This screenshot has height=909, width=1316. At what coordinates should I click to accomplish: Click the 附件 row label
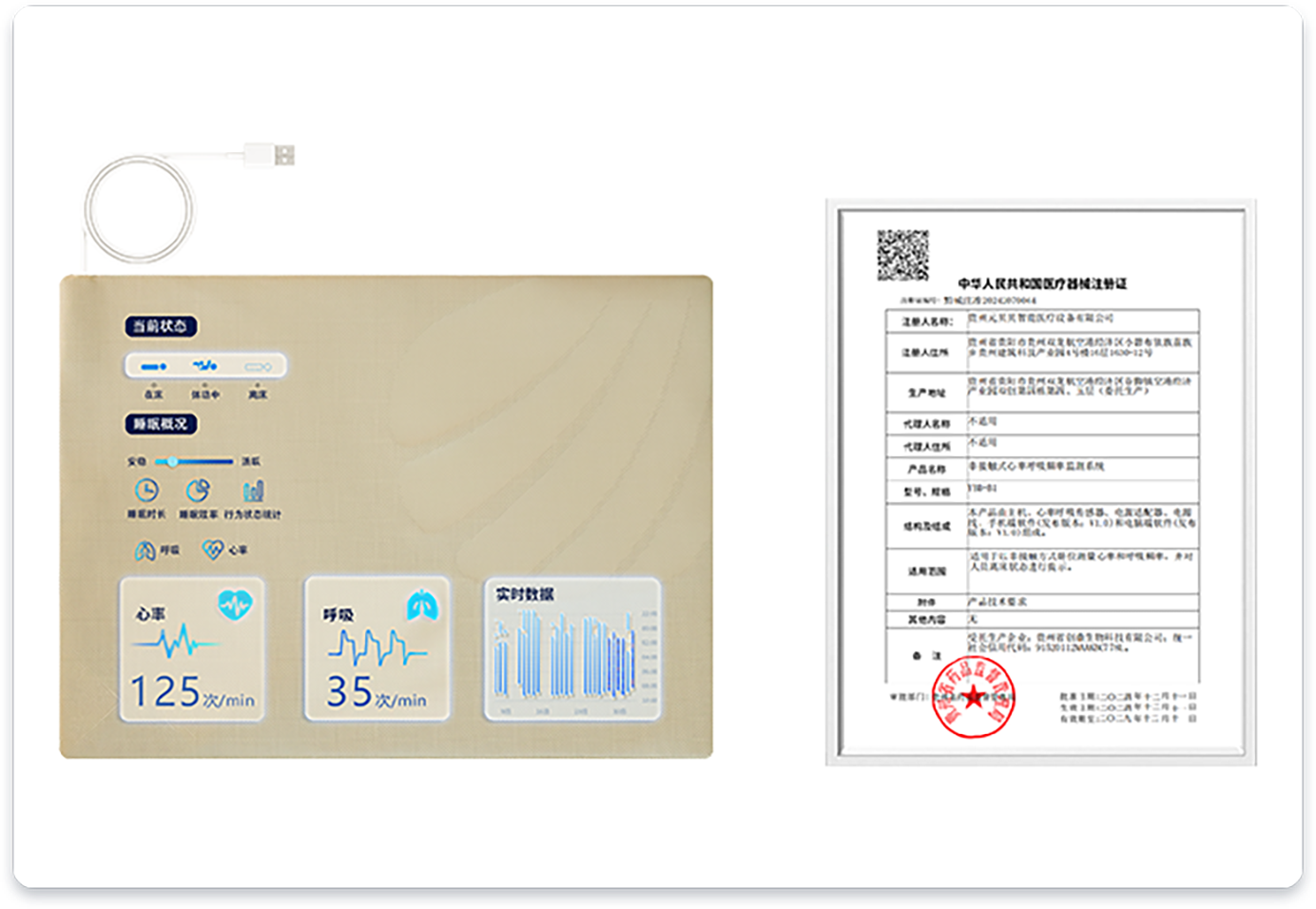[x=926, y=603]
